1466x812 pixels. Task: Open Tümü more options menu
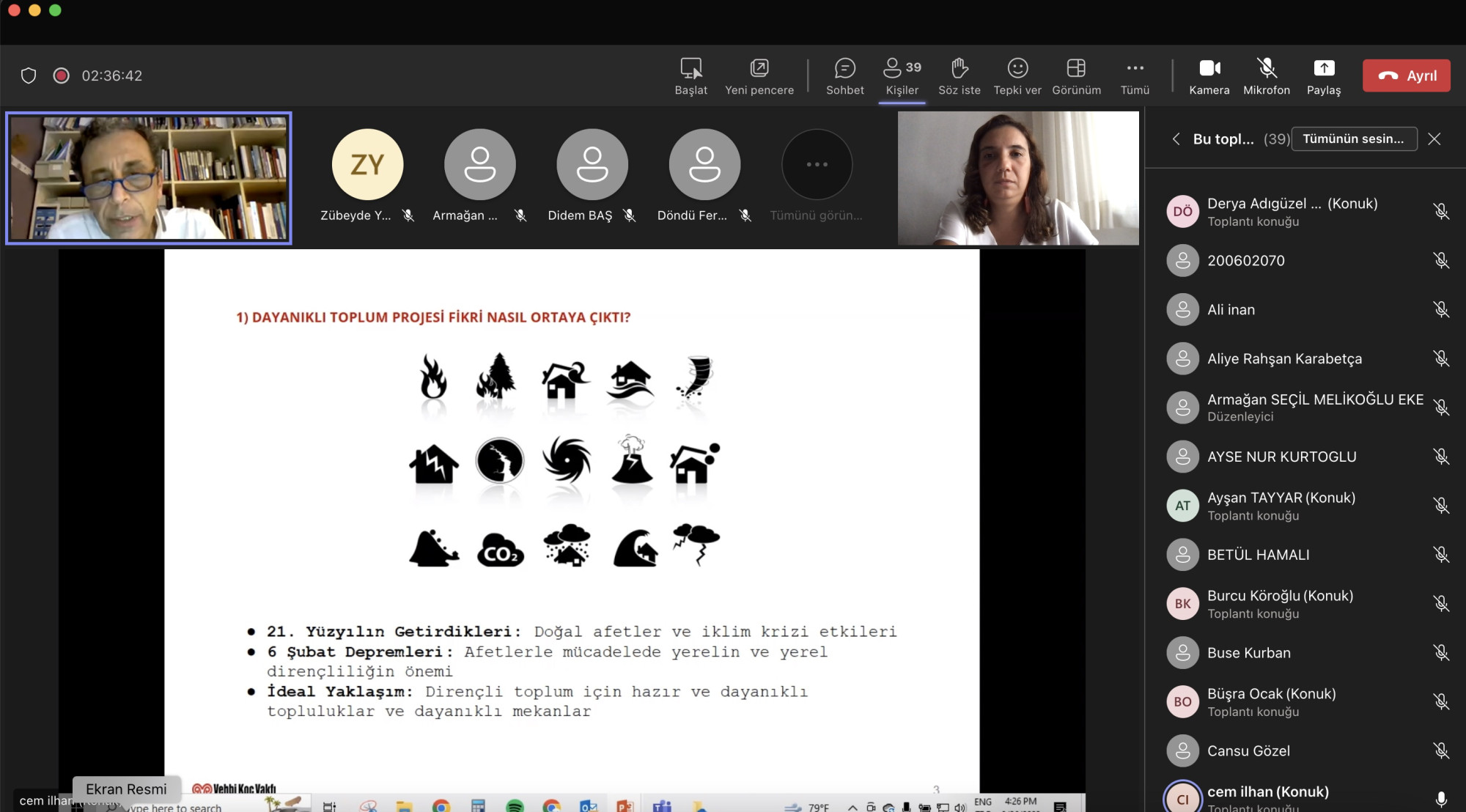(1135, 76)
